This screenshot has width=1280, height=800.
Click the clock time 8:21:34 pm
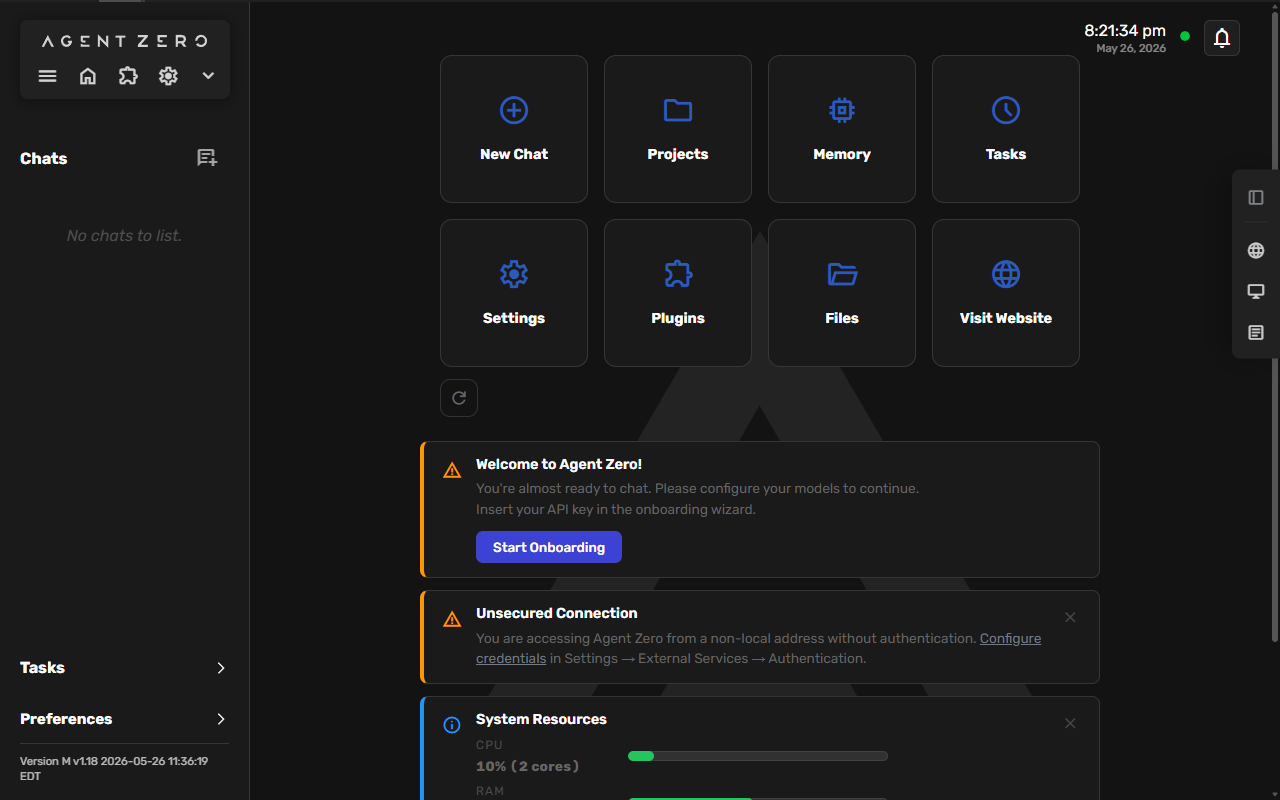tap(1125, 31)
